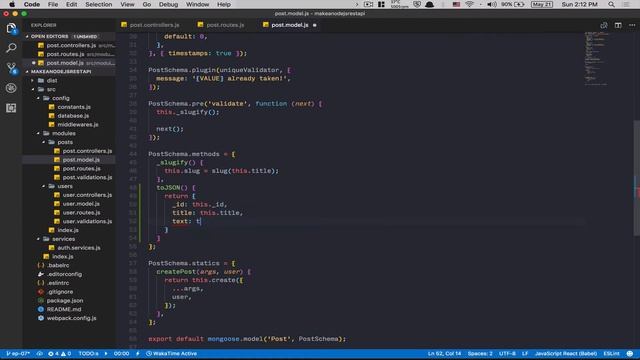Open ESLint status in status bar
Image resolution: width=640 pixels, height=360 pixels.
tap(611, 353)
